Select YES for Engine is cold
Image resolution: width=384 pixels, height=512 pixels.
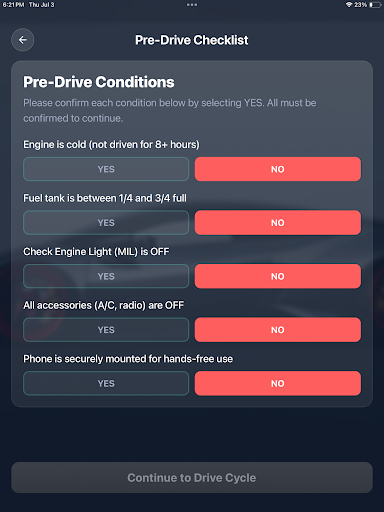pos(106,169)
